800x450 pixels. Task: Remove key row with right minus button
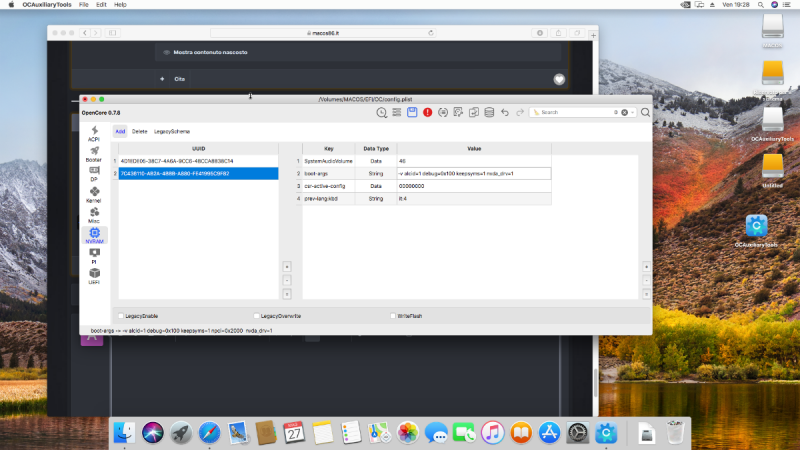tap(646, 280)
